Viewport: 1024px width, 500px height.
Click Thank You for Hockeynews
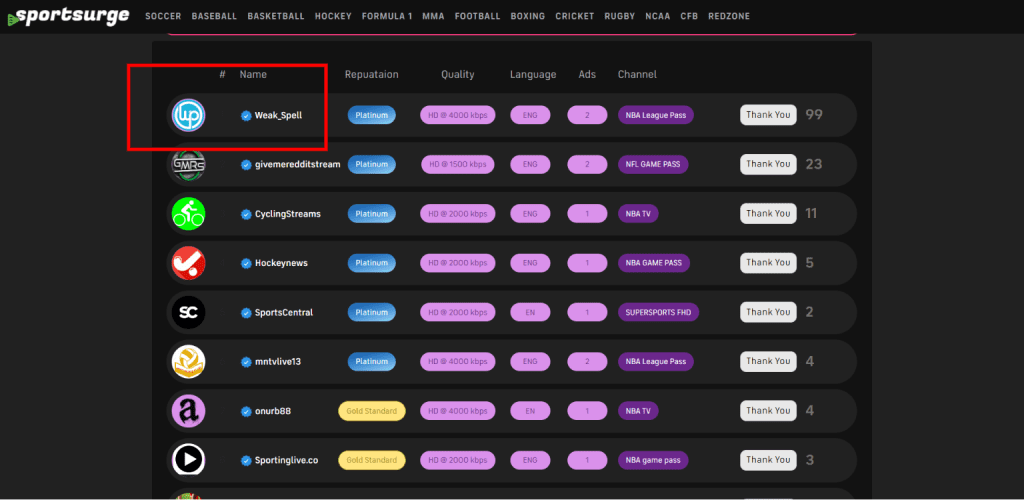tap(768, 262)
